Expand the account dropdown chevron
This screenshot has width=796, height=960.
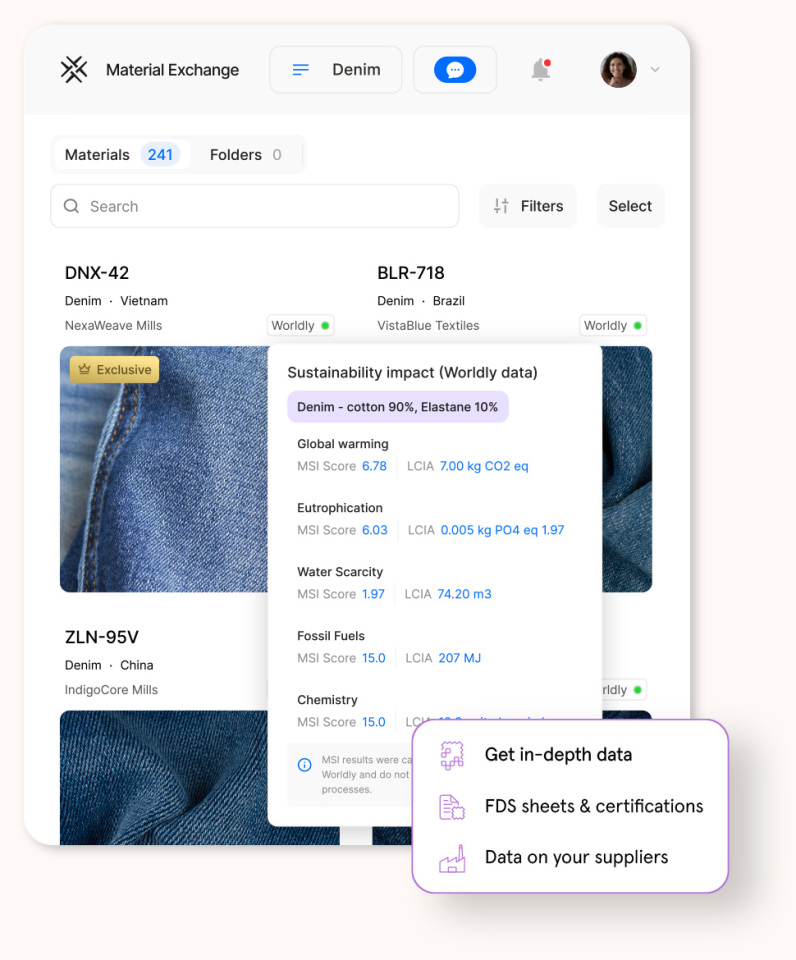click(655, 70)
